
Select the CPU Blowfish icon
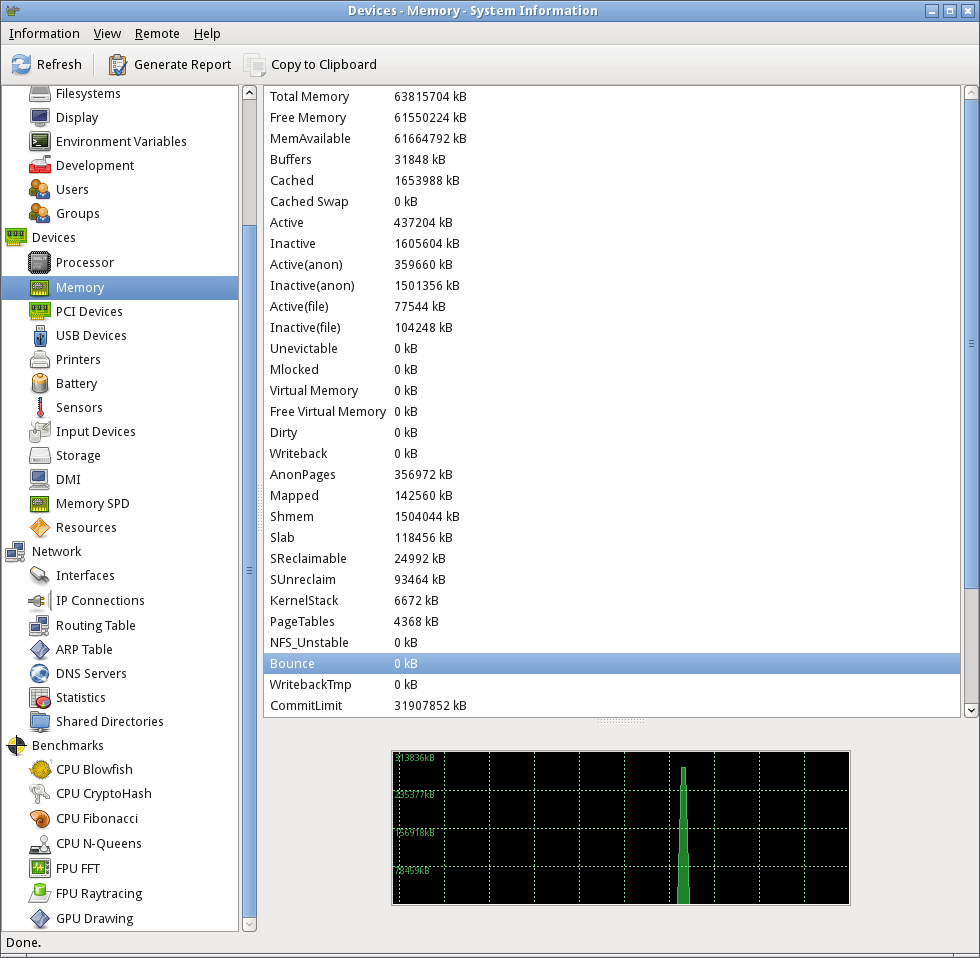[x=40, y=769]
